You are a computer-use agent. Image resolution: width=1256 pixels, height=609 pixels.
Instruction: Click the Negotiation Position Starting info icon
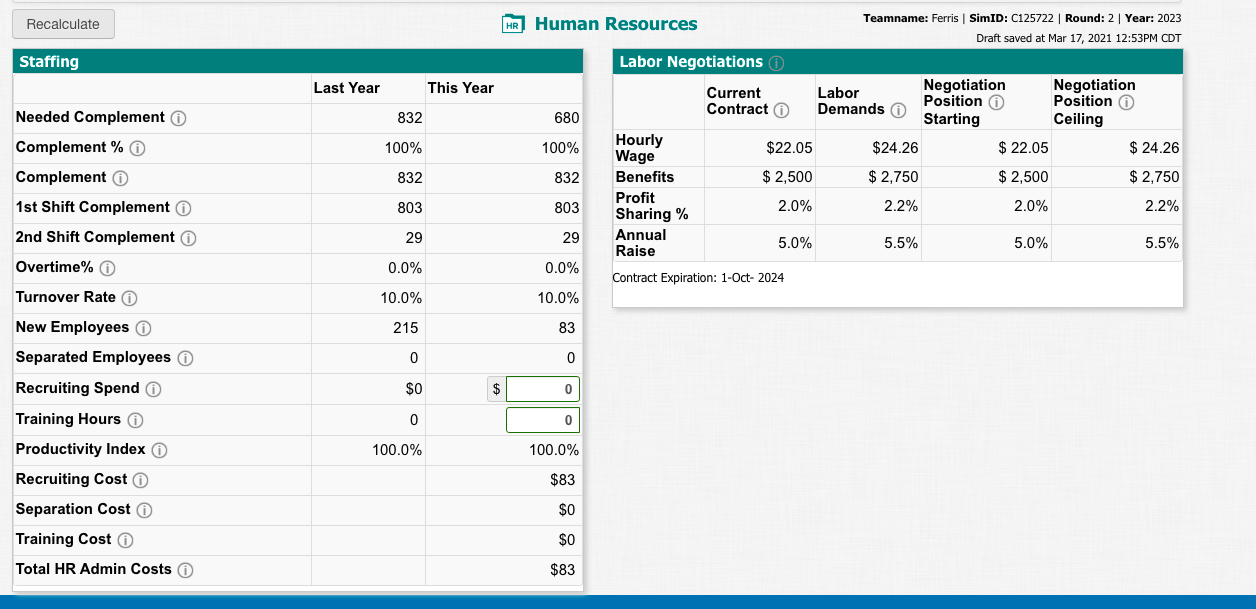point(995,102)
